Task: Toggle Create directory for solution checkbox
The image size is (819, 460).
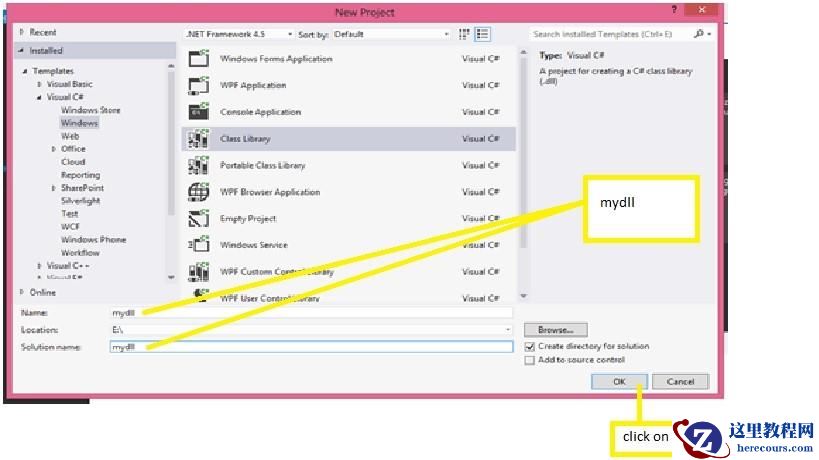Action: click(x=530, y=347)
